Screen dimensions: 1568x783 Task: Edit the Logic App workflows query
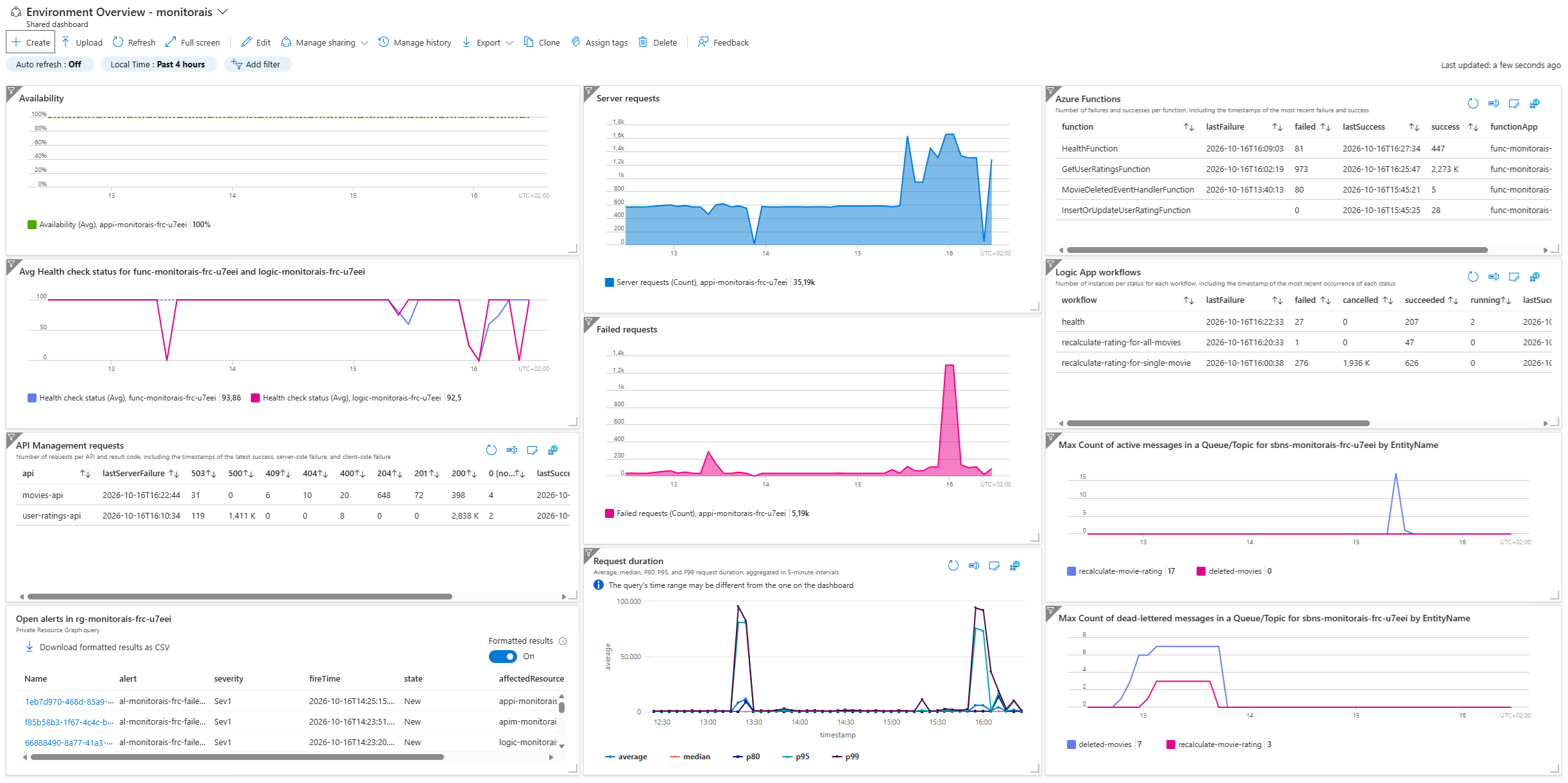[1514, 277]
